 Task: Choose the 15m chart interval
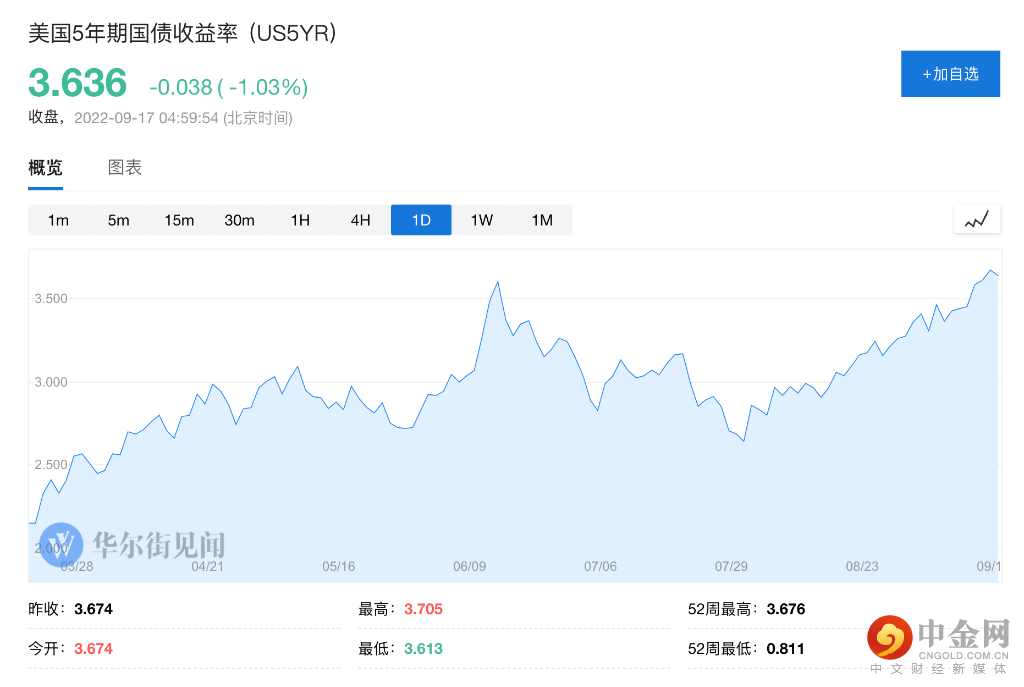pyautogui.click(x=179, y=220)
